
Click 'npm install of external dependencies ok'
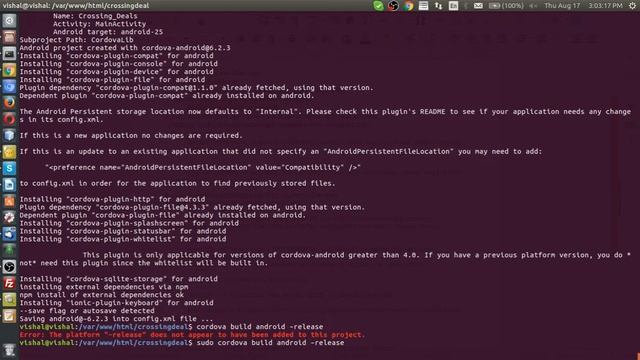point(102,295)
